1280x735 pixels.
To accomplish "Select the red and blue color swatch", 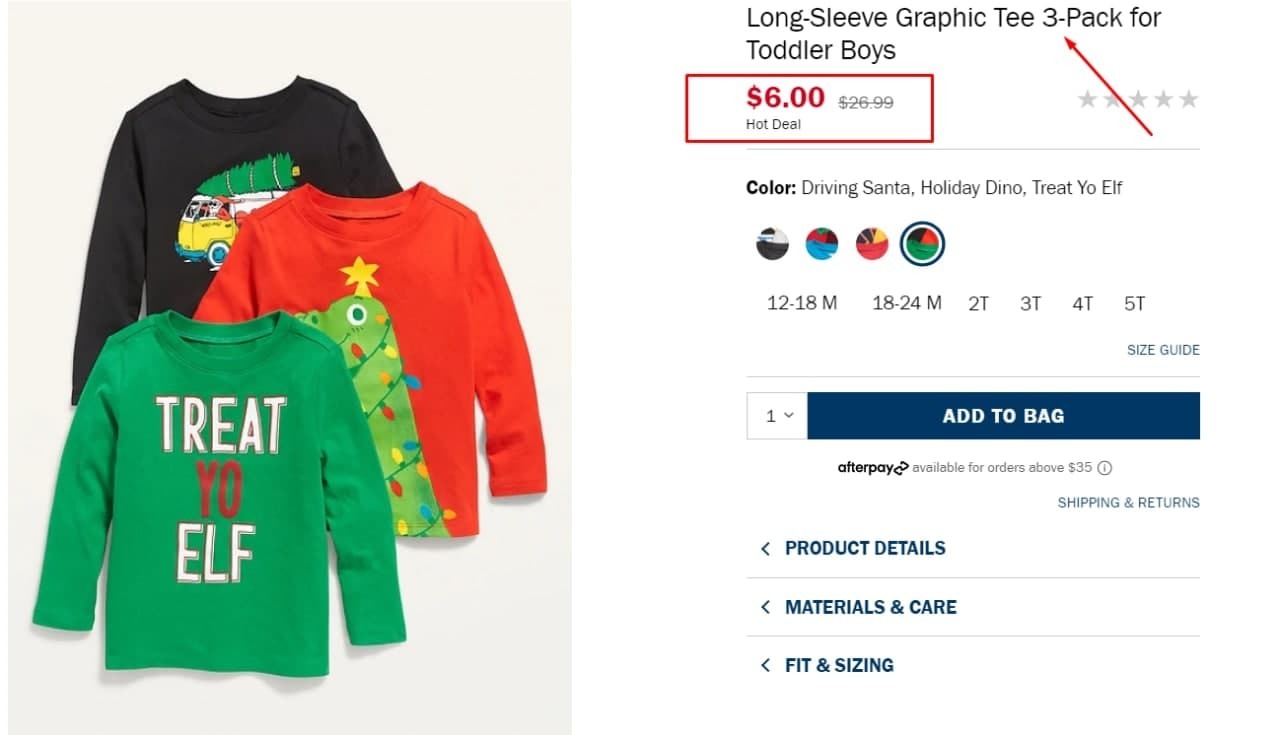I will [822, 243].
